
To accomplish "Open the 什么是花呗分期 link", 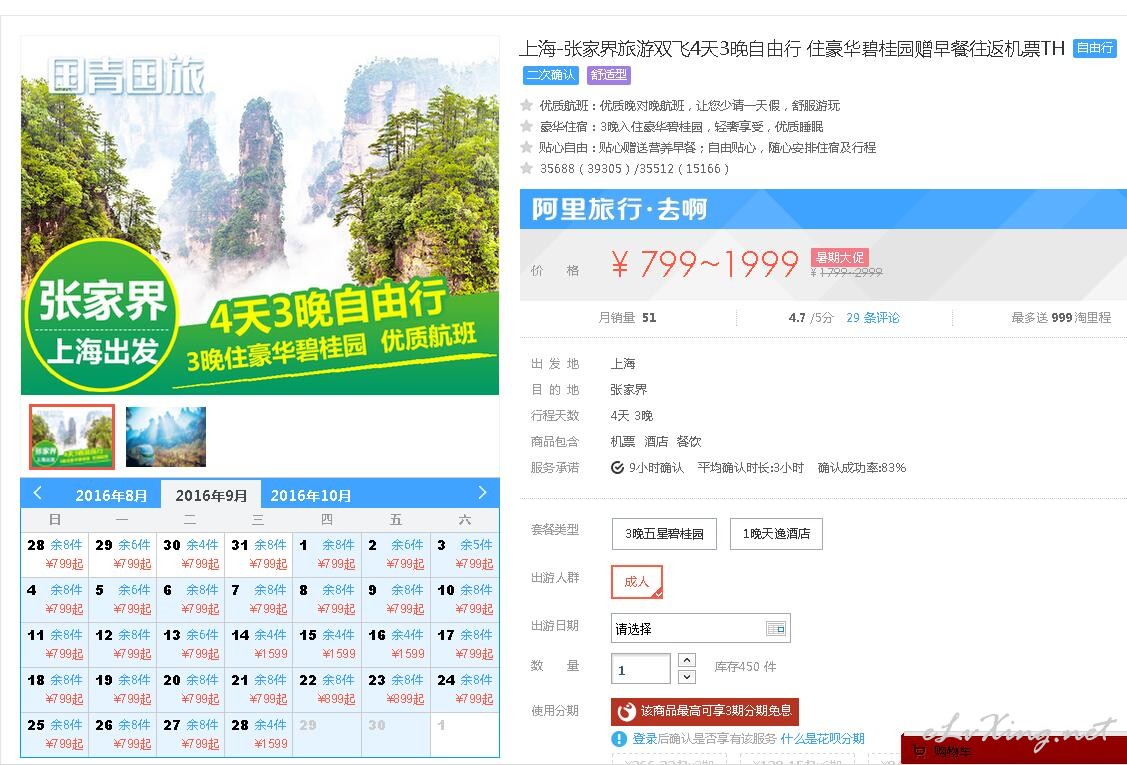I will click(x=822, y=739).
